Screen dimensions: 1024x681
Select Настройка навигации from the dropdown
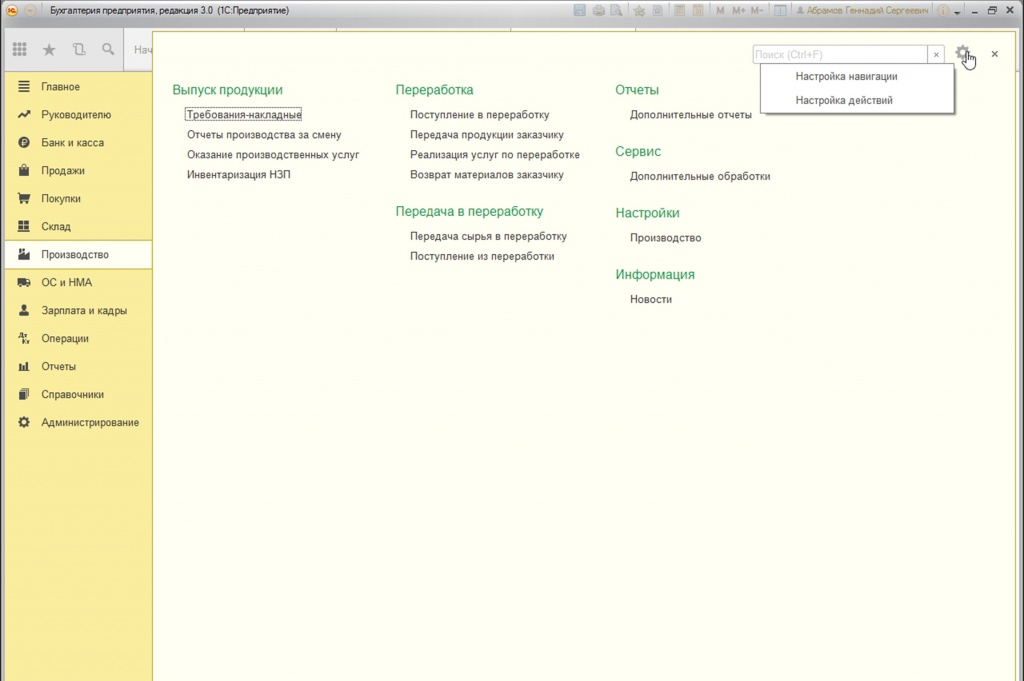846,76
